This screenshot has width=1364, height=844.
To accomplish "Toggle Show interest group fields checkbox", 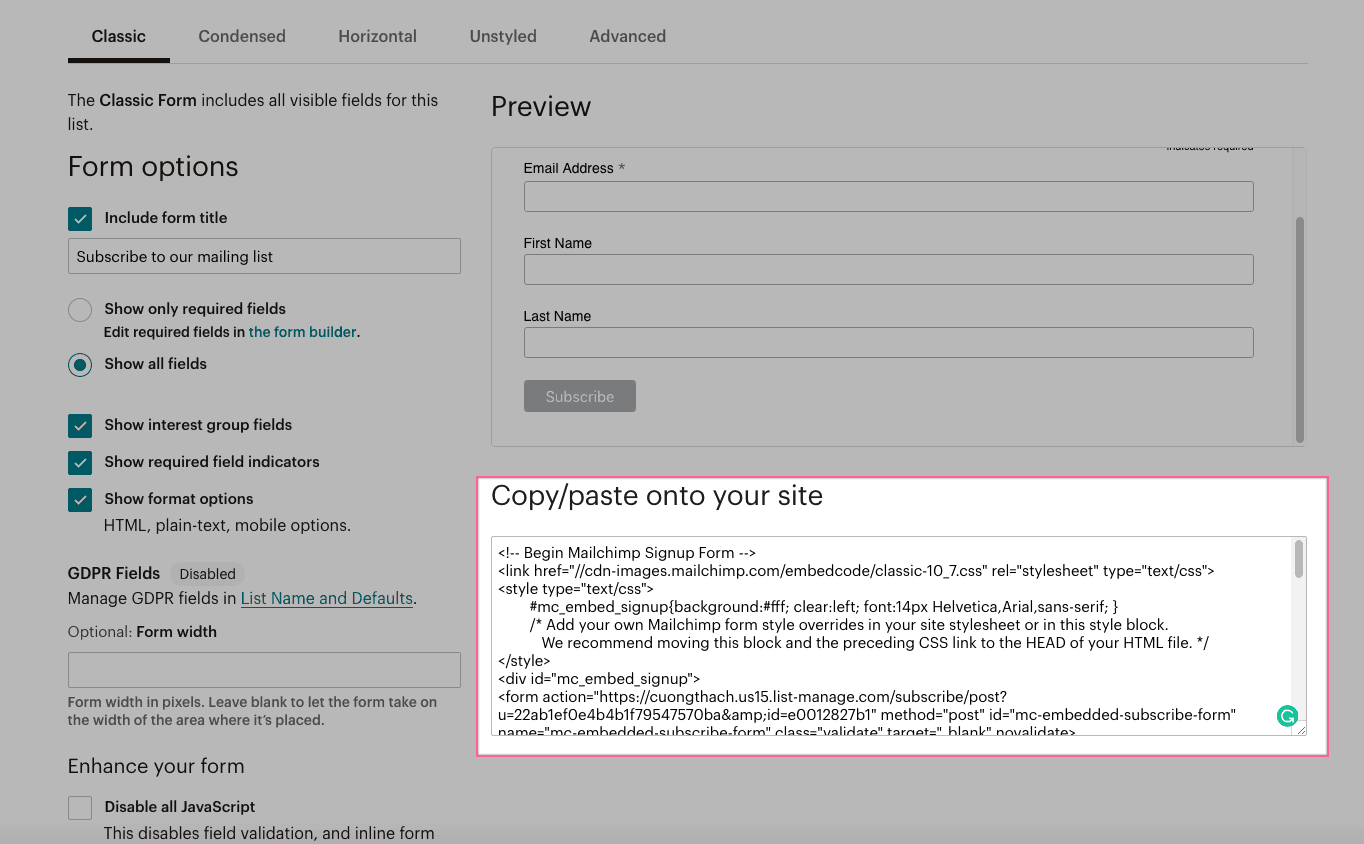I will (80, 425).
